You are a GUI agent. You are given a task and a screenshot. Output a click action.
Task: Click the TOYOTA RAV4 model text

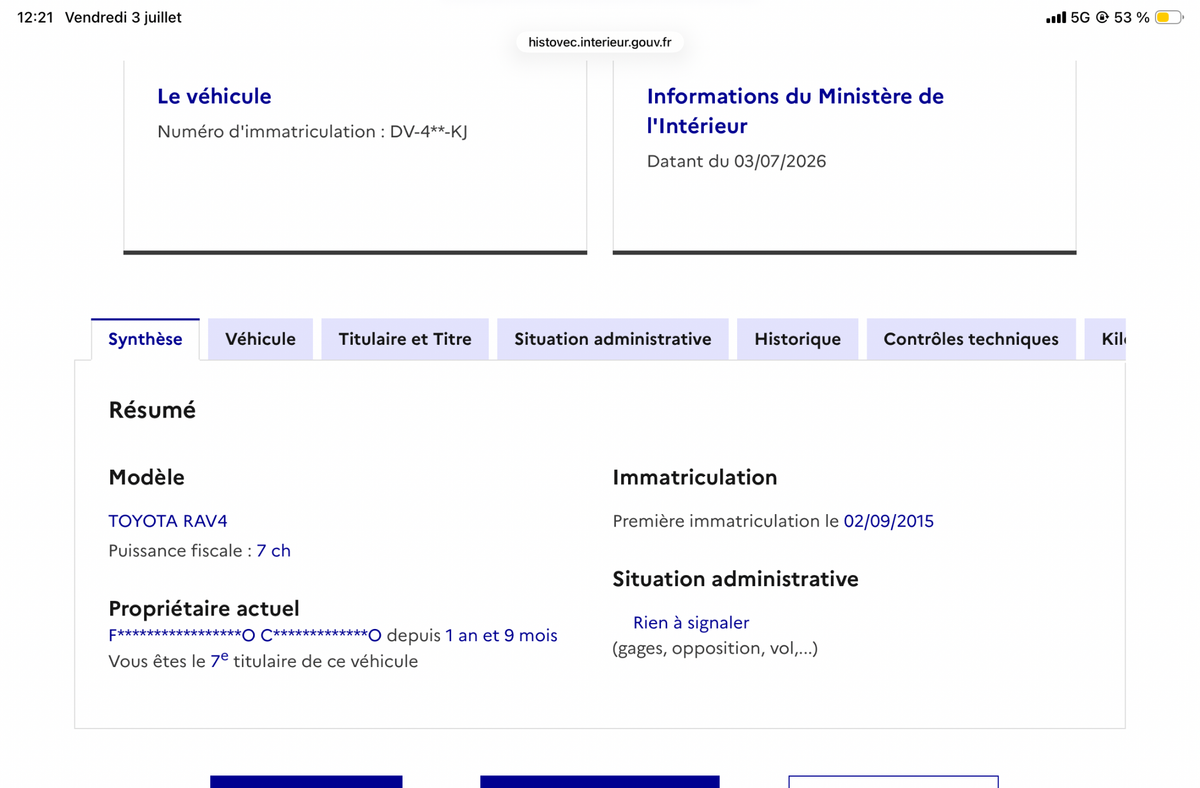tap(168, 521)
